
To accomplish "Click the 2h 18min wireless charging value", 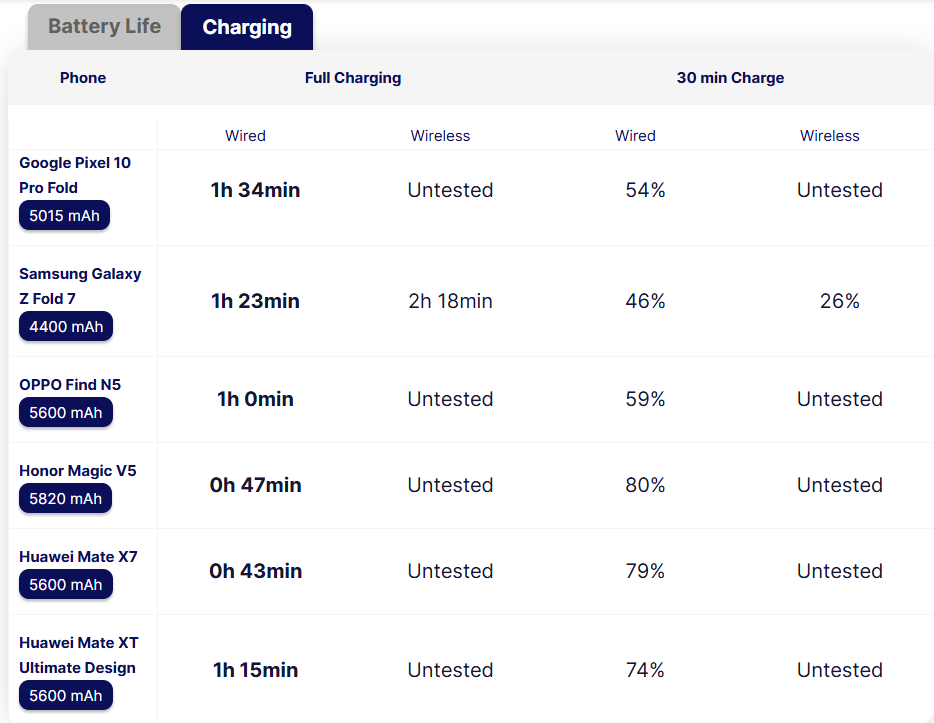I will (x=450, y=301).
